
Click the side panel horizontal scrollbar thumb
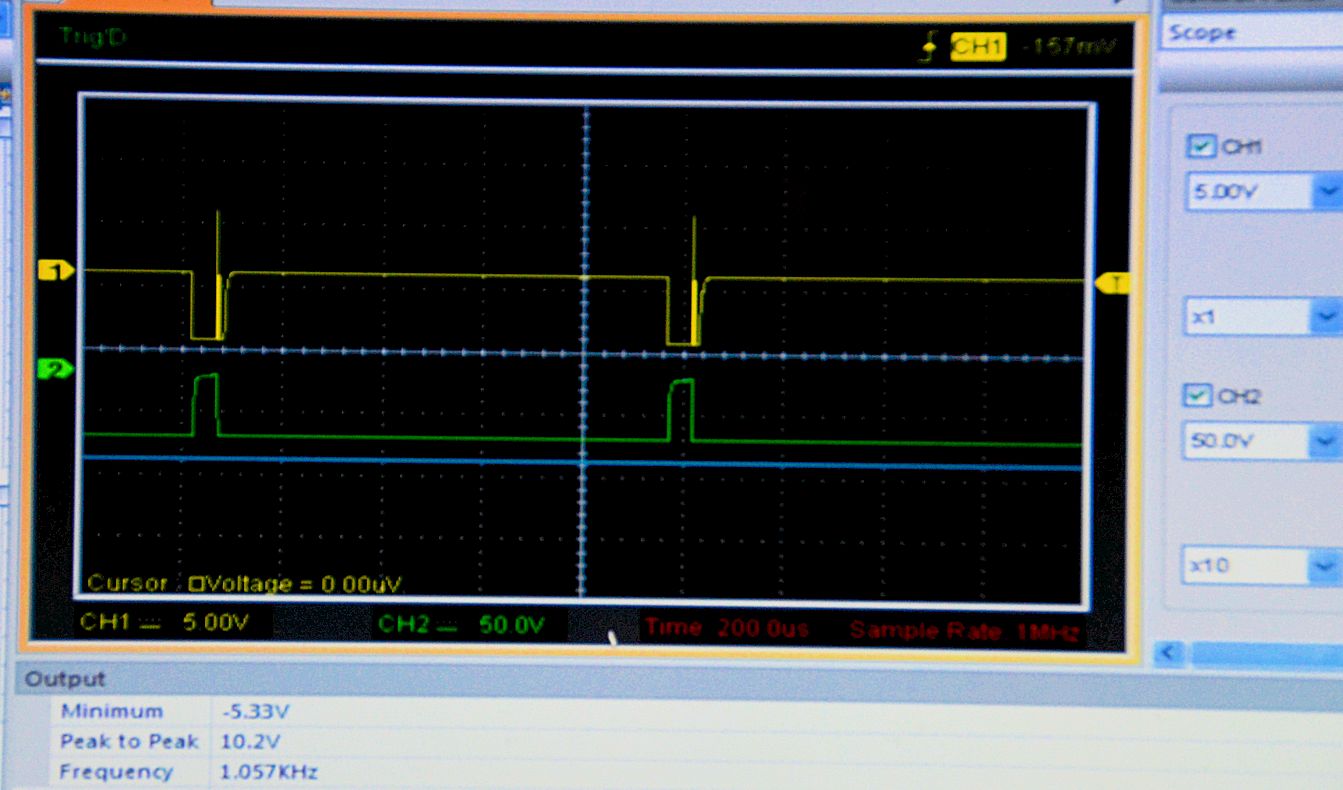[x=1265, y=655]
